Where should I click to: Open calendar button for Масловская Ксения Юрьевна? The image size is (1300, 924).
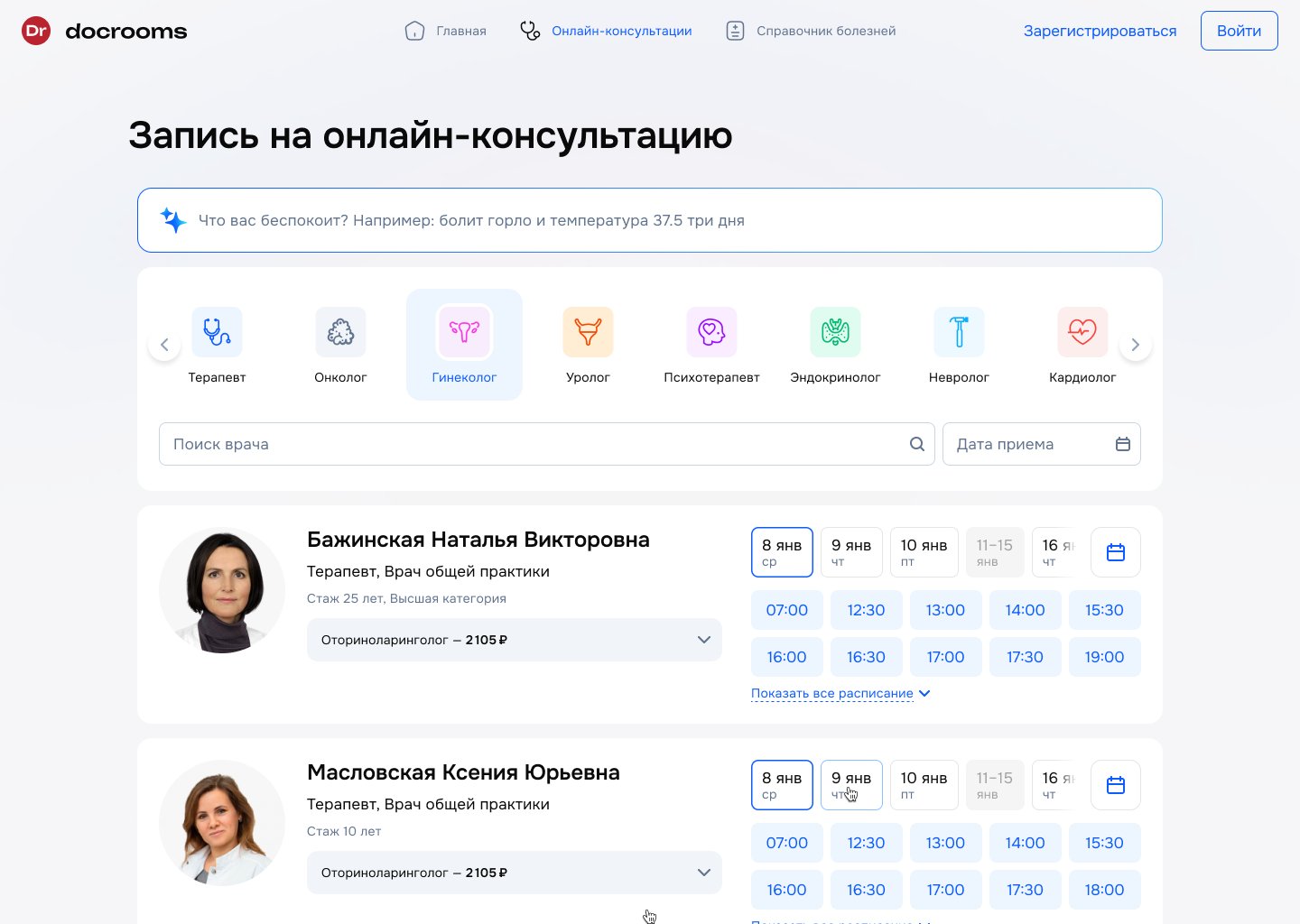pyautogui.click(x=1116, y=785)
